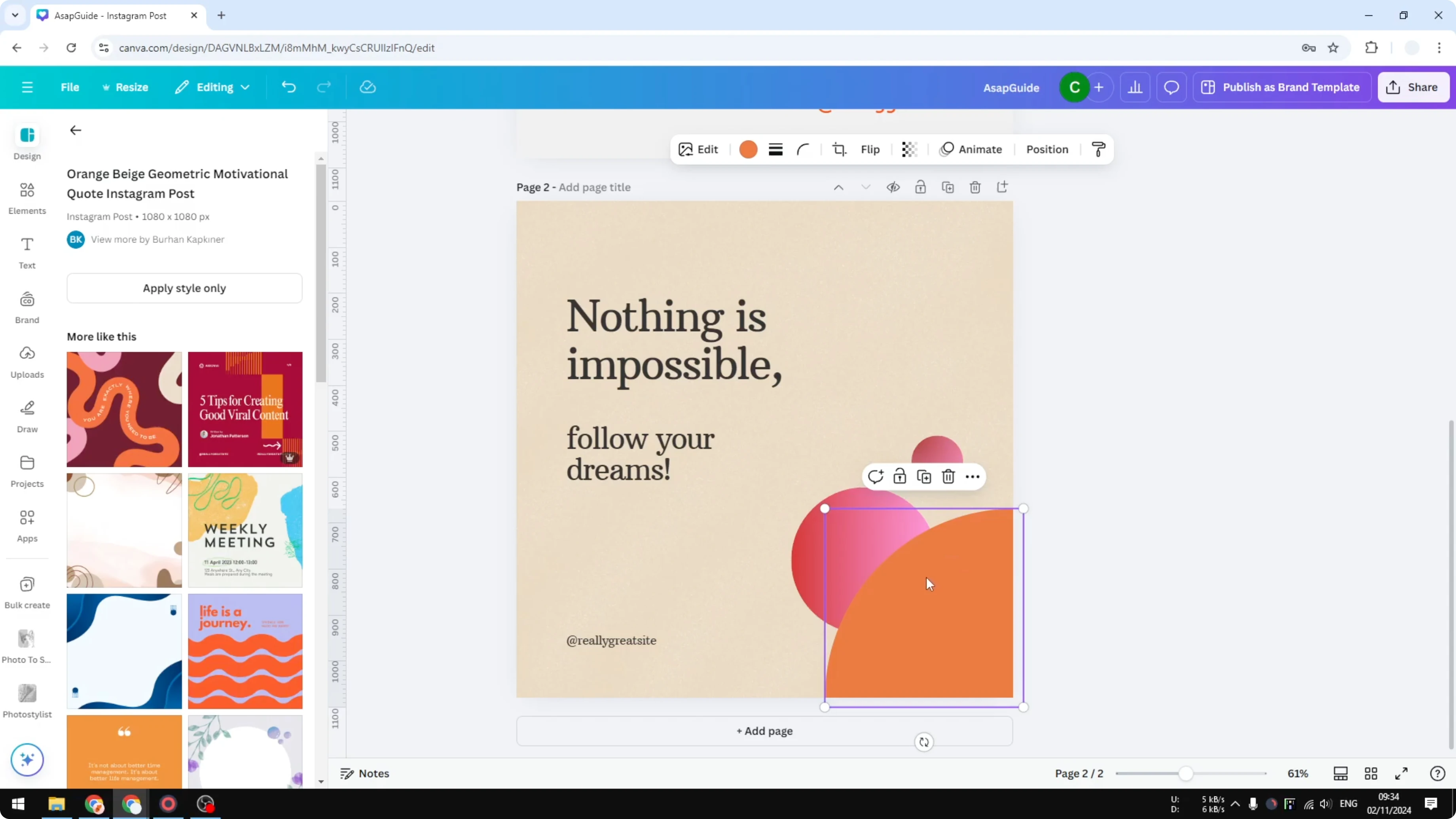Switch to Notes view

[364, 773]
